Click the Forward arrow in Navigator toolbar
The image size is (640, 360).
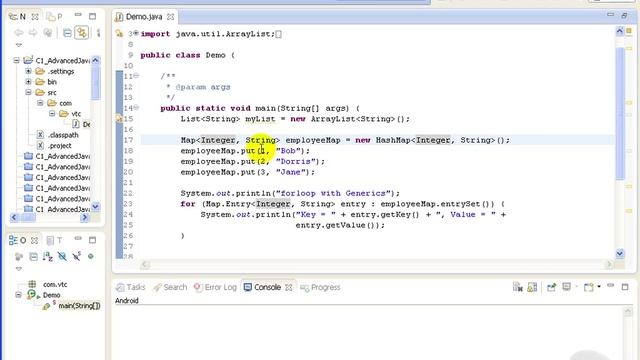(33, 33)
